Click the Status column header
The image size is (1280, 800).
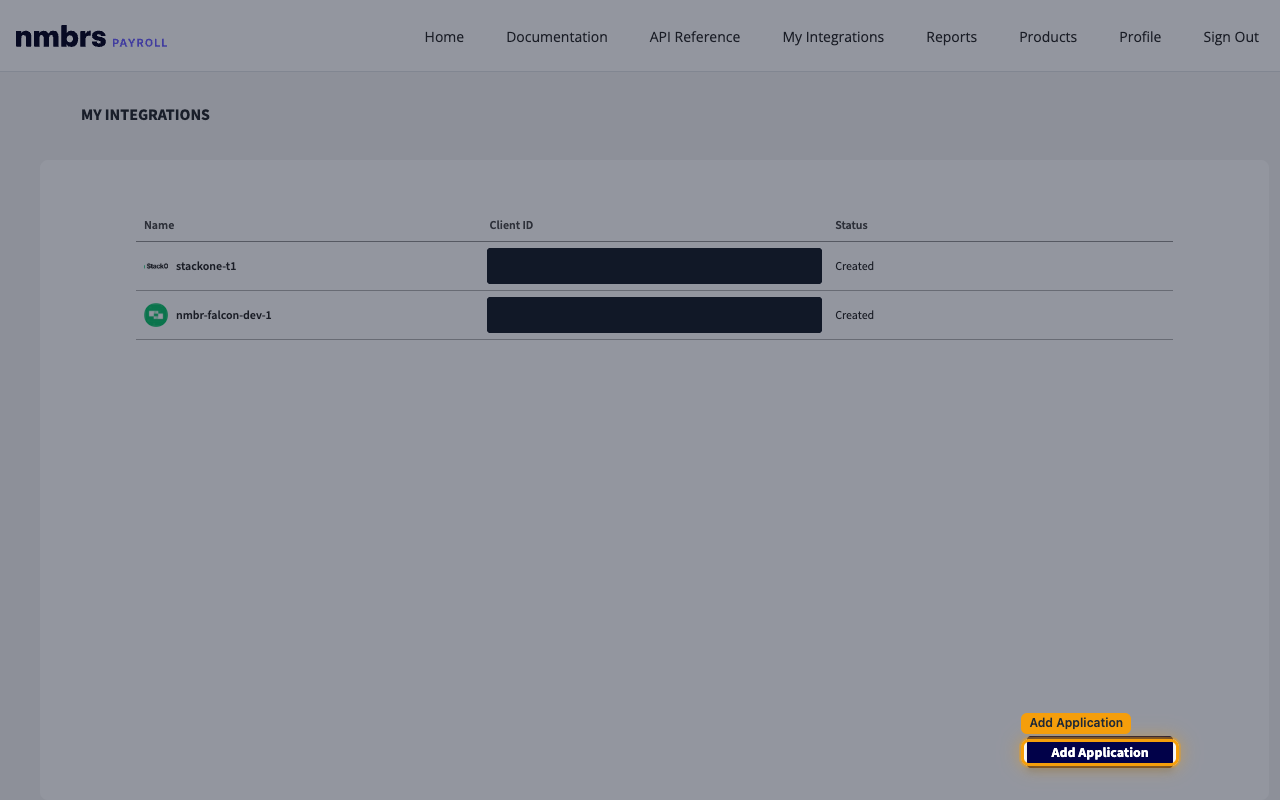[851, 225]
